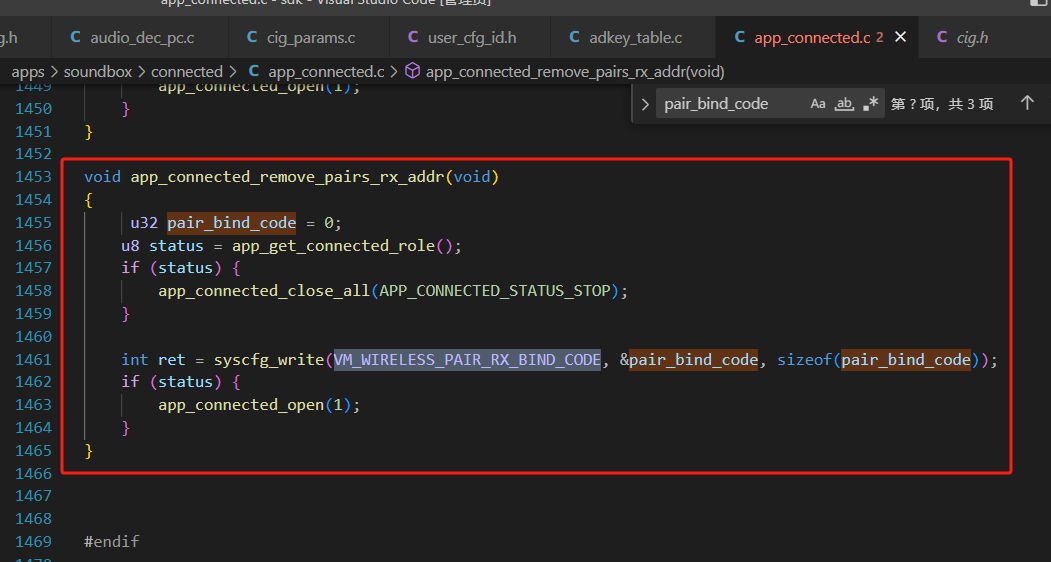Click the C file icon on cig_params.c tab

coord(252,38)
